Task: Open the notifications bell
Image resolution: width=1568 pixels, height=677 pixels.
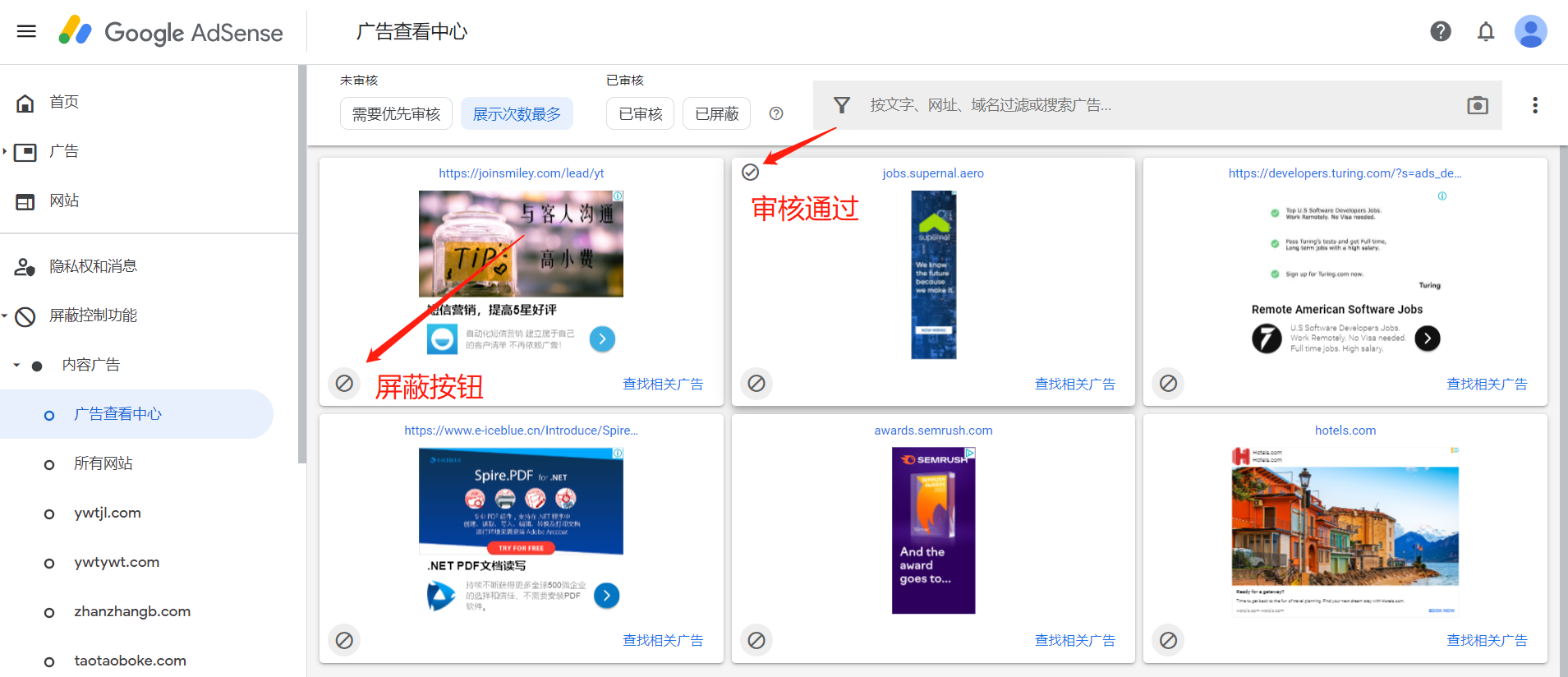Action: tap(1485, 31)
